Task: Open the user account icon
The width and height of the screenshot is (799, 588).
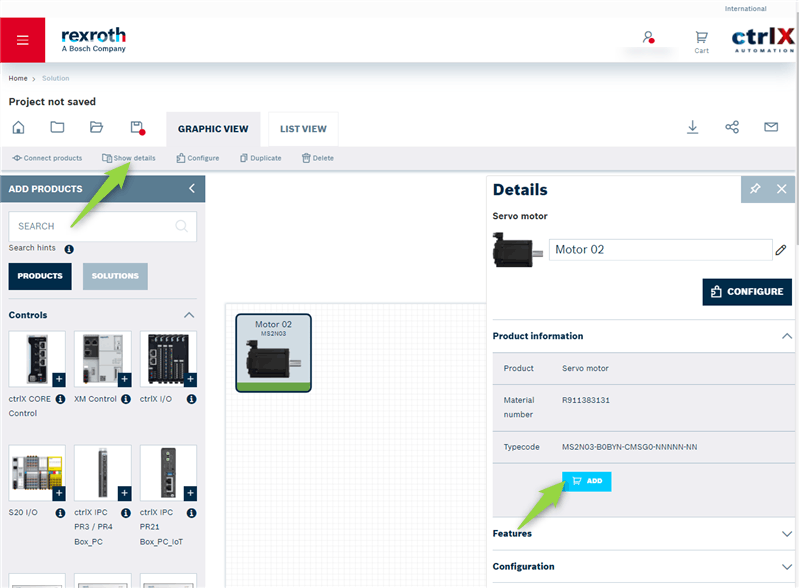Action: (x=648, y=37)
